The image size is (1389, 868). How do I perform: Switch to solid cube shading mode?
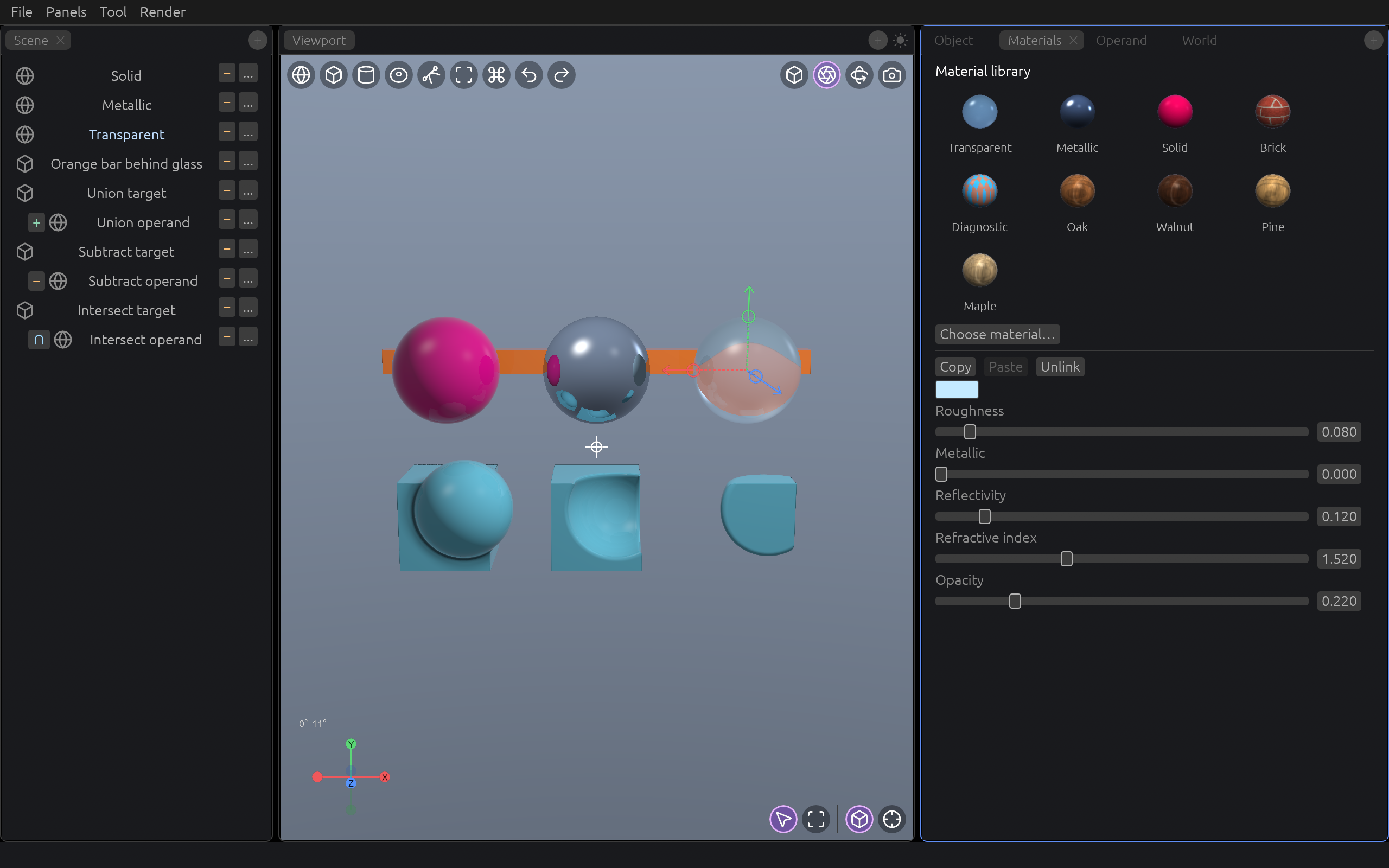coord(794,75)
